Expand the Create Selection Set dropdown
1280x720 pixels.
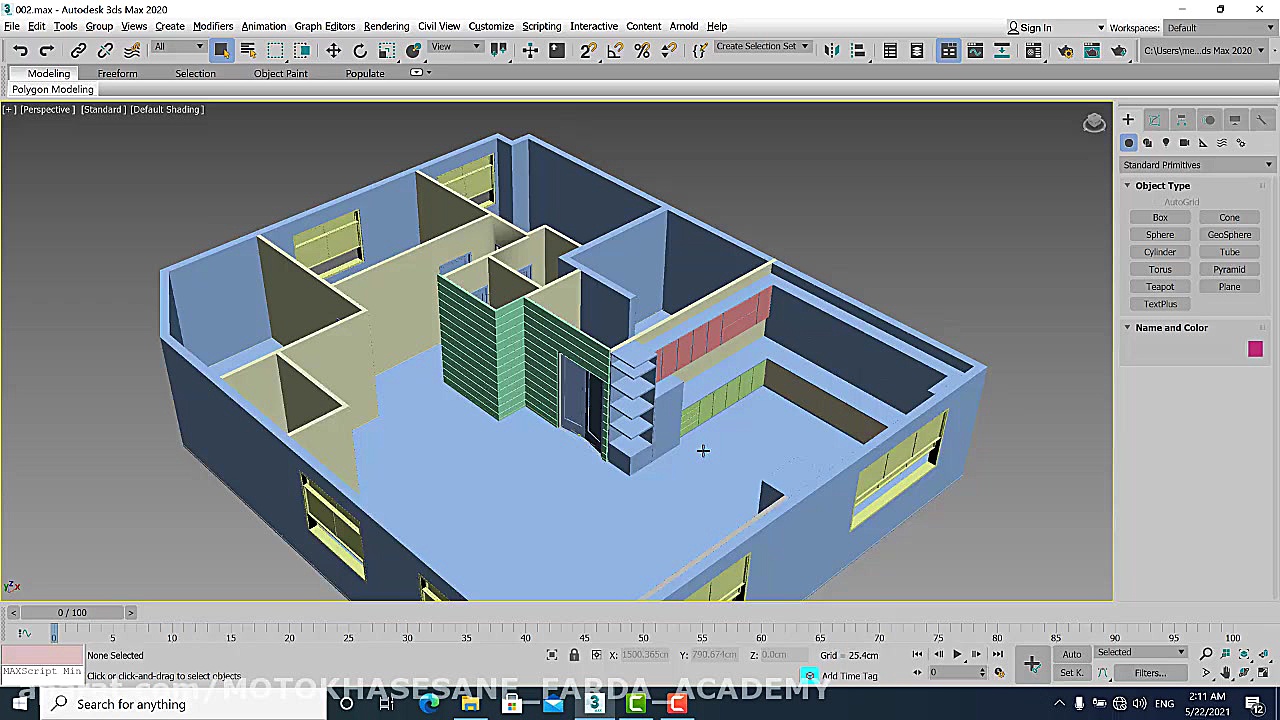[x=804, y=47]
